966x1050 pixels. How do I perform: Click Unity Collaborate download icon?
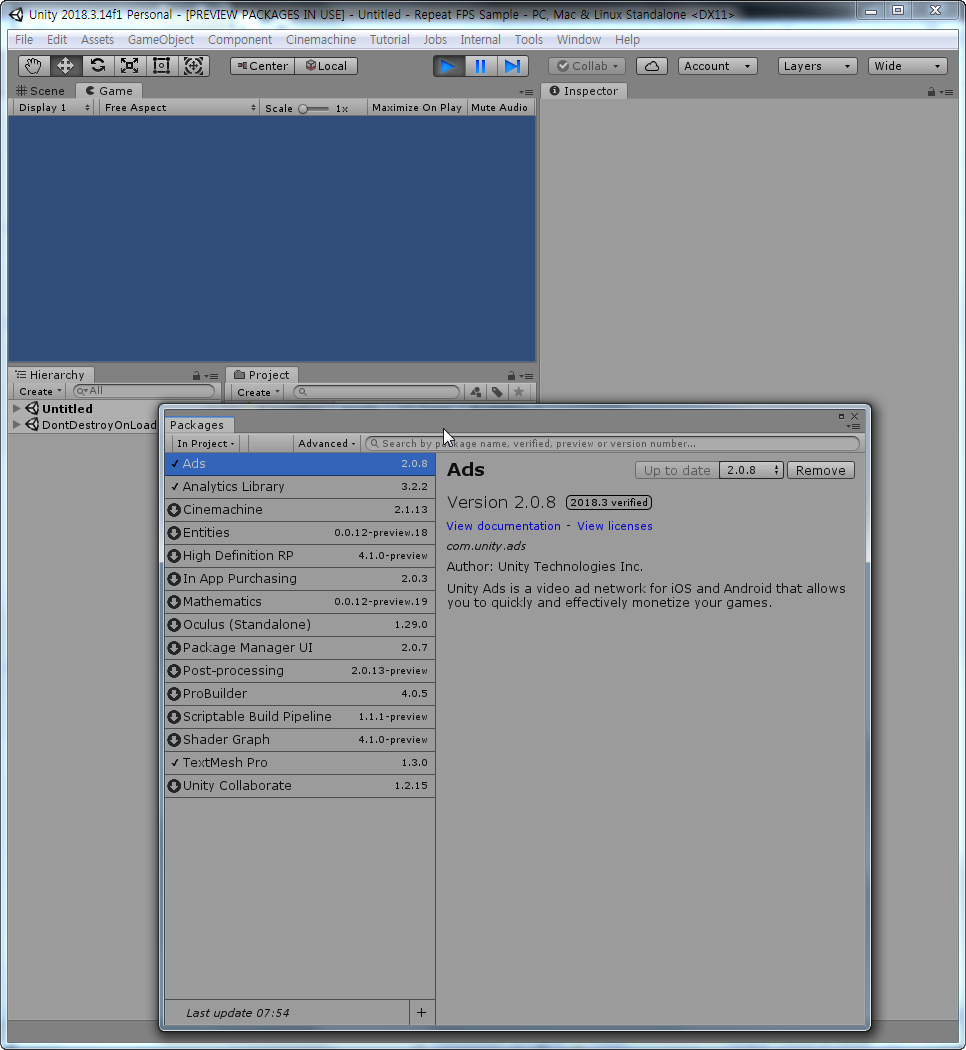[174, 786]
